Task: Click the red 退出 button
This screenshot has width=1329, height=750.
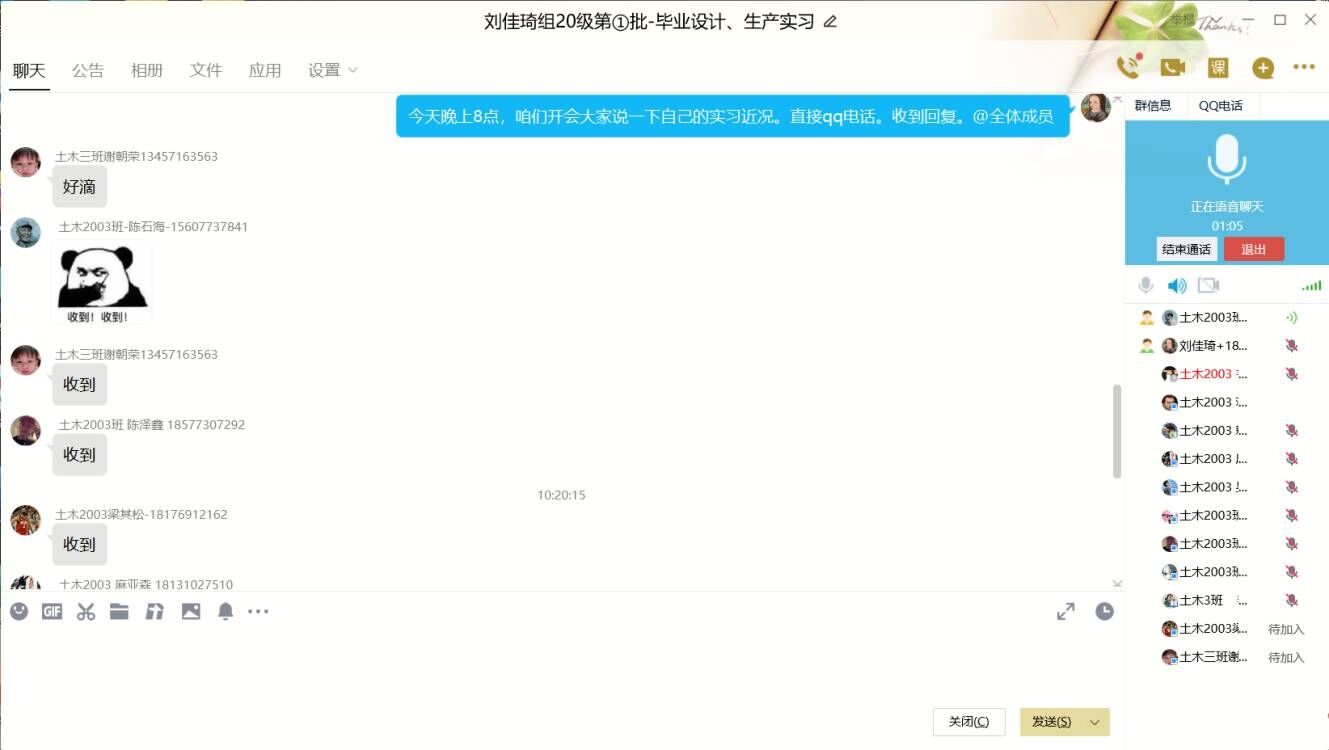Action: (x=1254, y=249)
